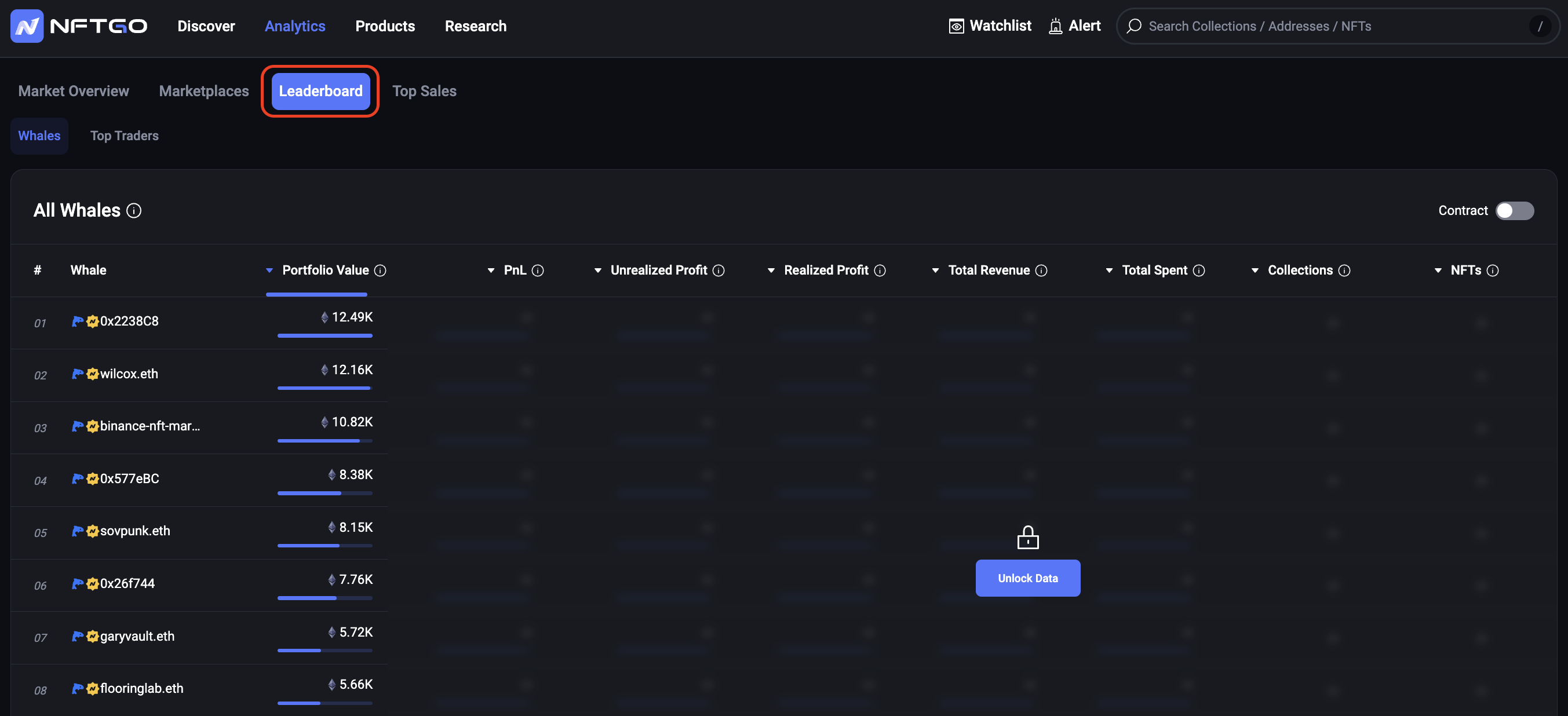Show Total Revenue info icon
1568x716 pixels.
[x=1041, y=271]
